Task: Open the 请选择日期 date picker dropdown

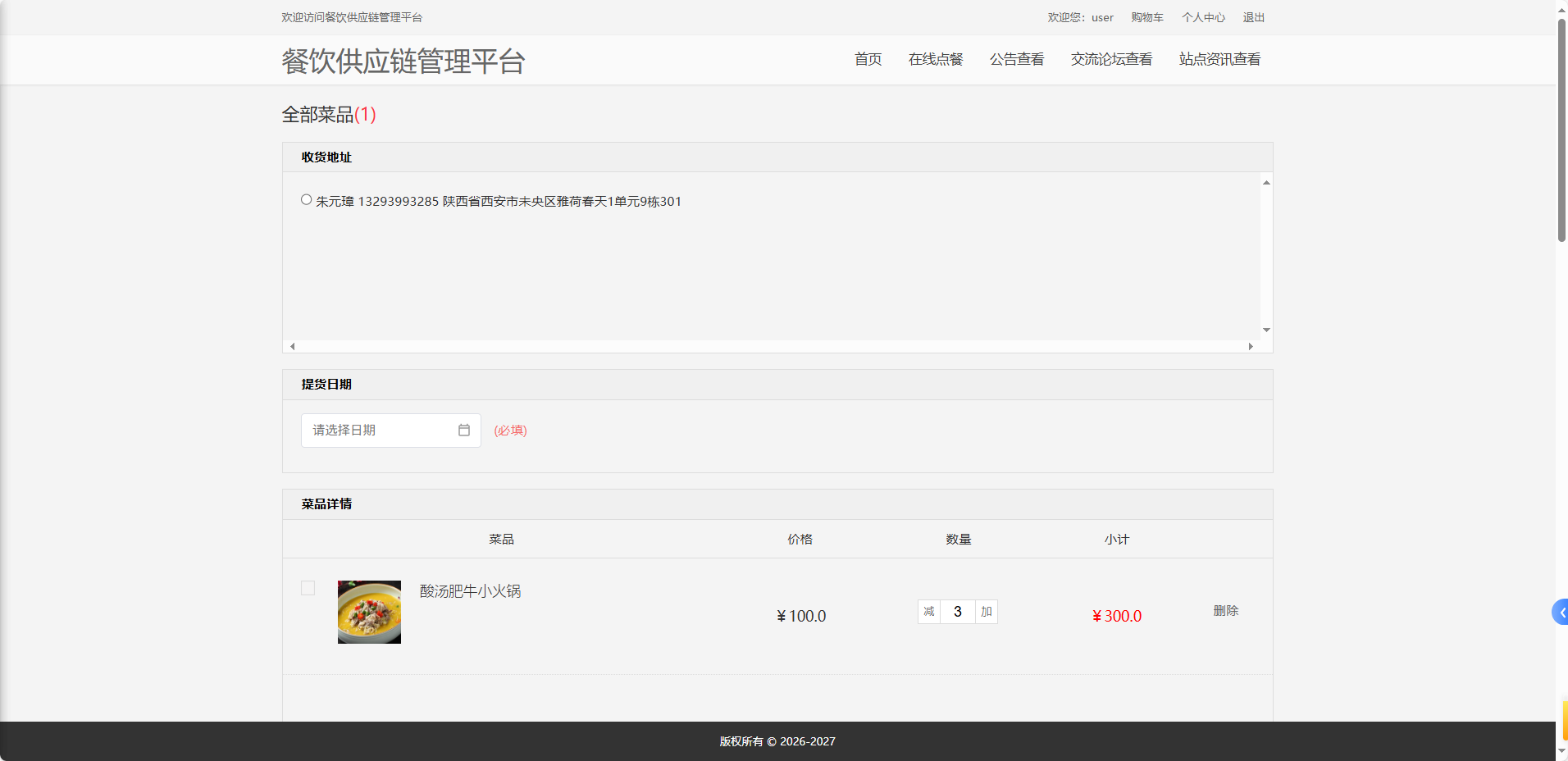Action: click(377, 430)
